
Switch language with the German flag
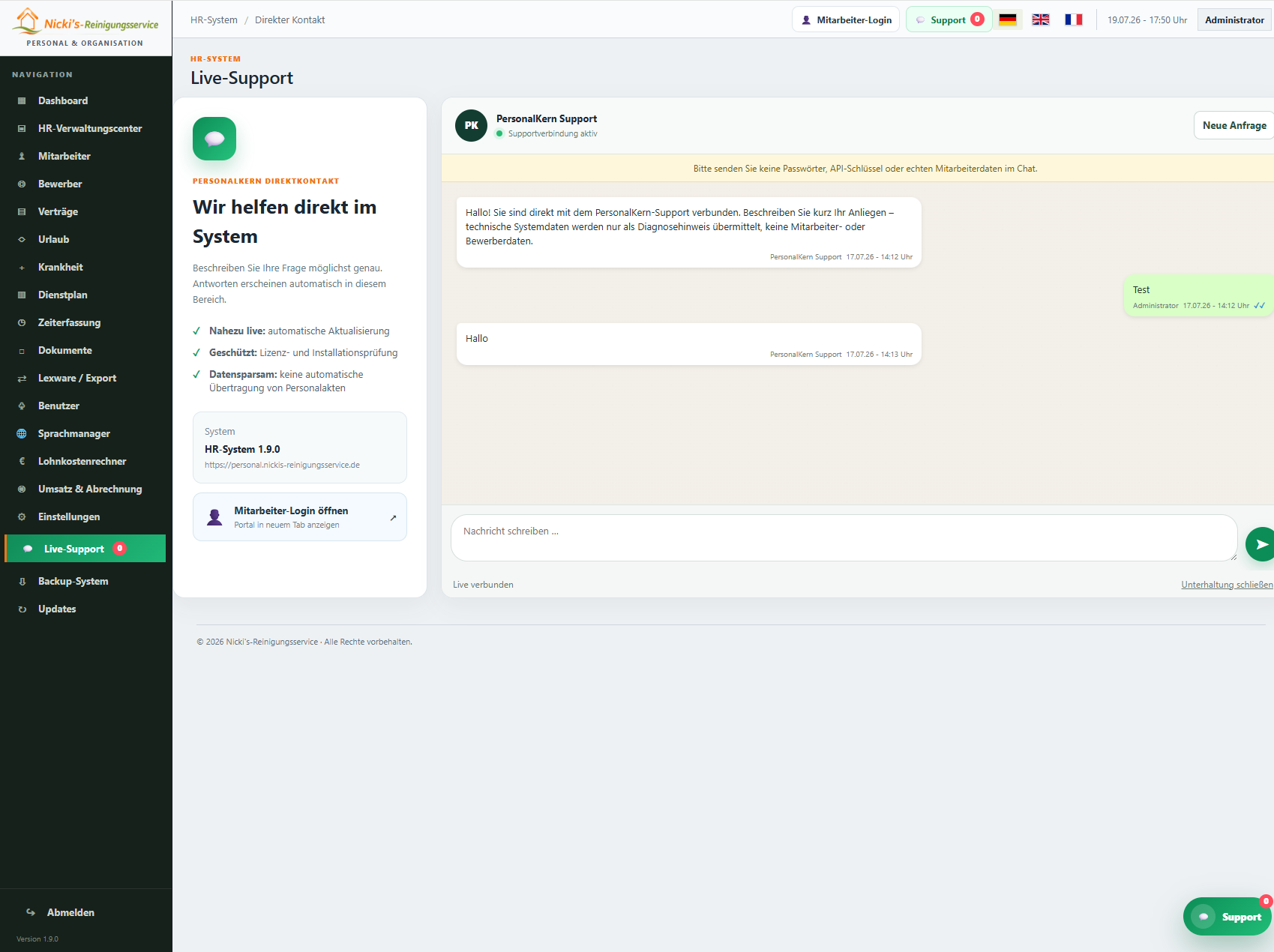point(1008,19)
